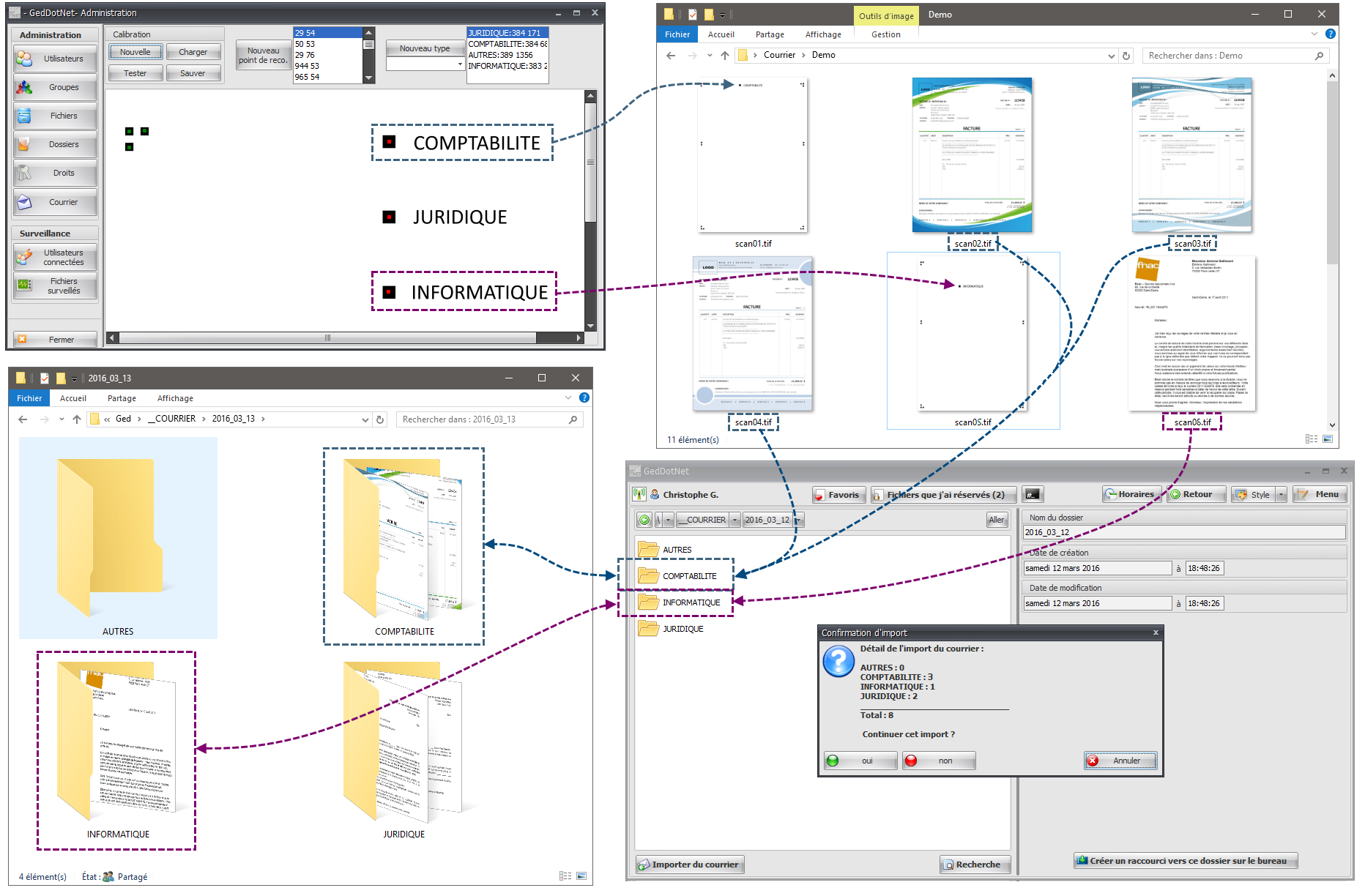Screen dimensions: 1365x896
Task: Open the Courrier administration section
Action: click(x=55, y=202)
